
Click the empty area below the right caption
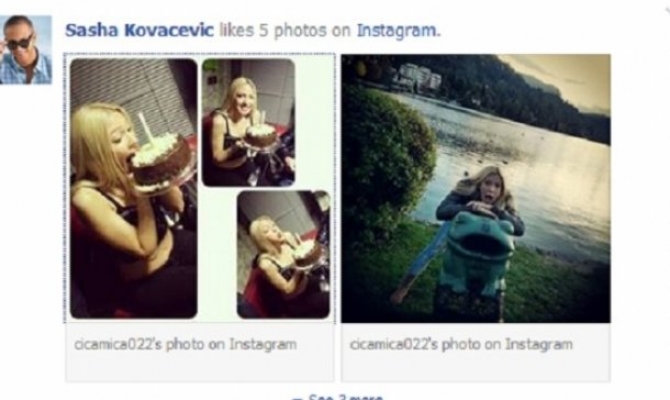(x=476, y=368)
